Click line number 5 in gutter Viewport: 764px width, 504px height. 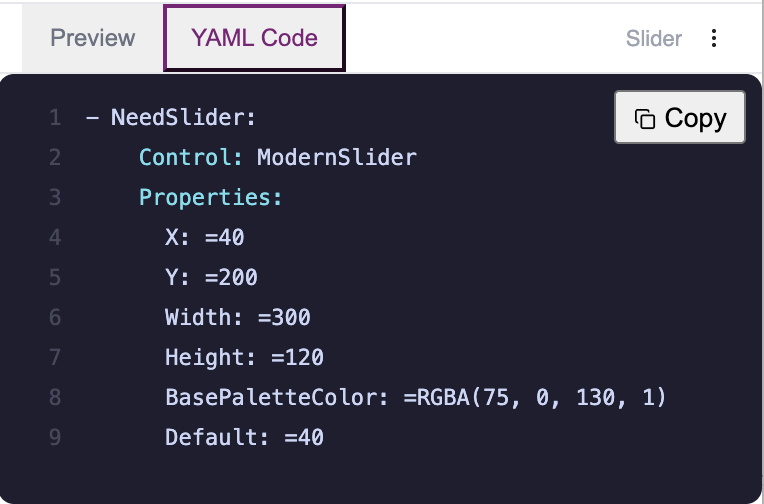[x=55, y=277]
